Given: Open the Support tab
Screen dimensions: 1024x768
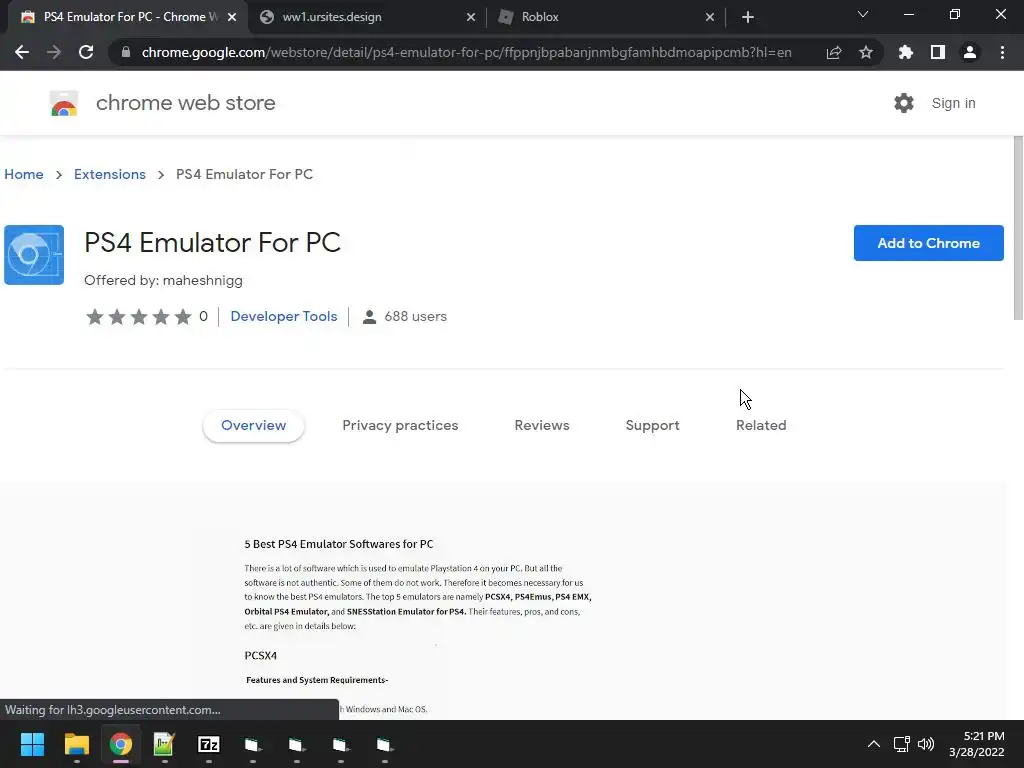Looking at the screenshot, I should click(x=652, y=425).
